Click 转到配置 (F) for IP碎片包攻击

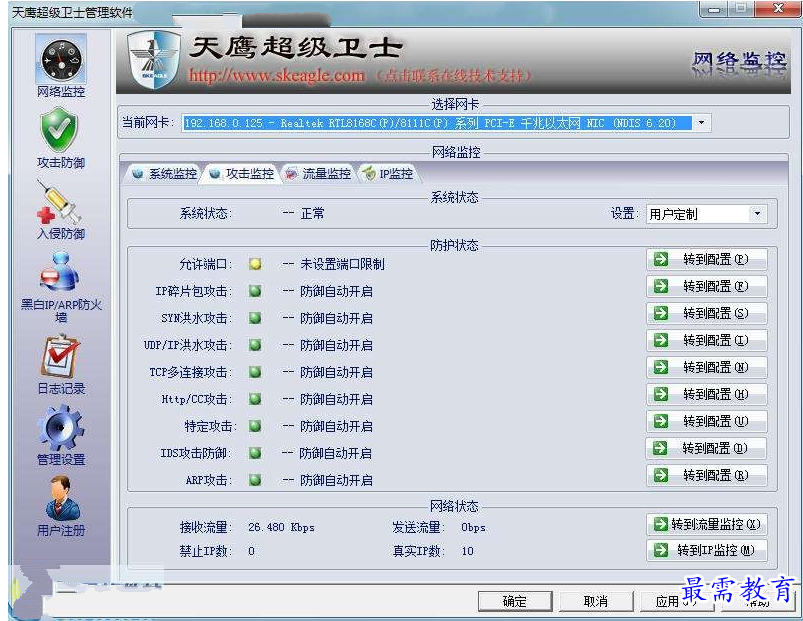pyautogui.click(x=707, y=287)
